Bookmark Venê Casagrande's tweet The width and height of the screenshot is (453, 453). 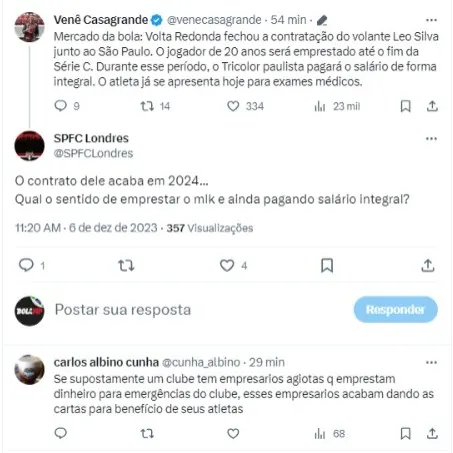[405, 106]
